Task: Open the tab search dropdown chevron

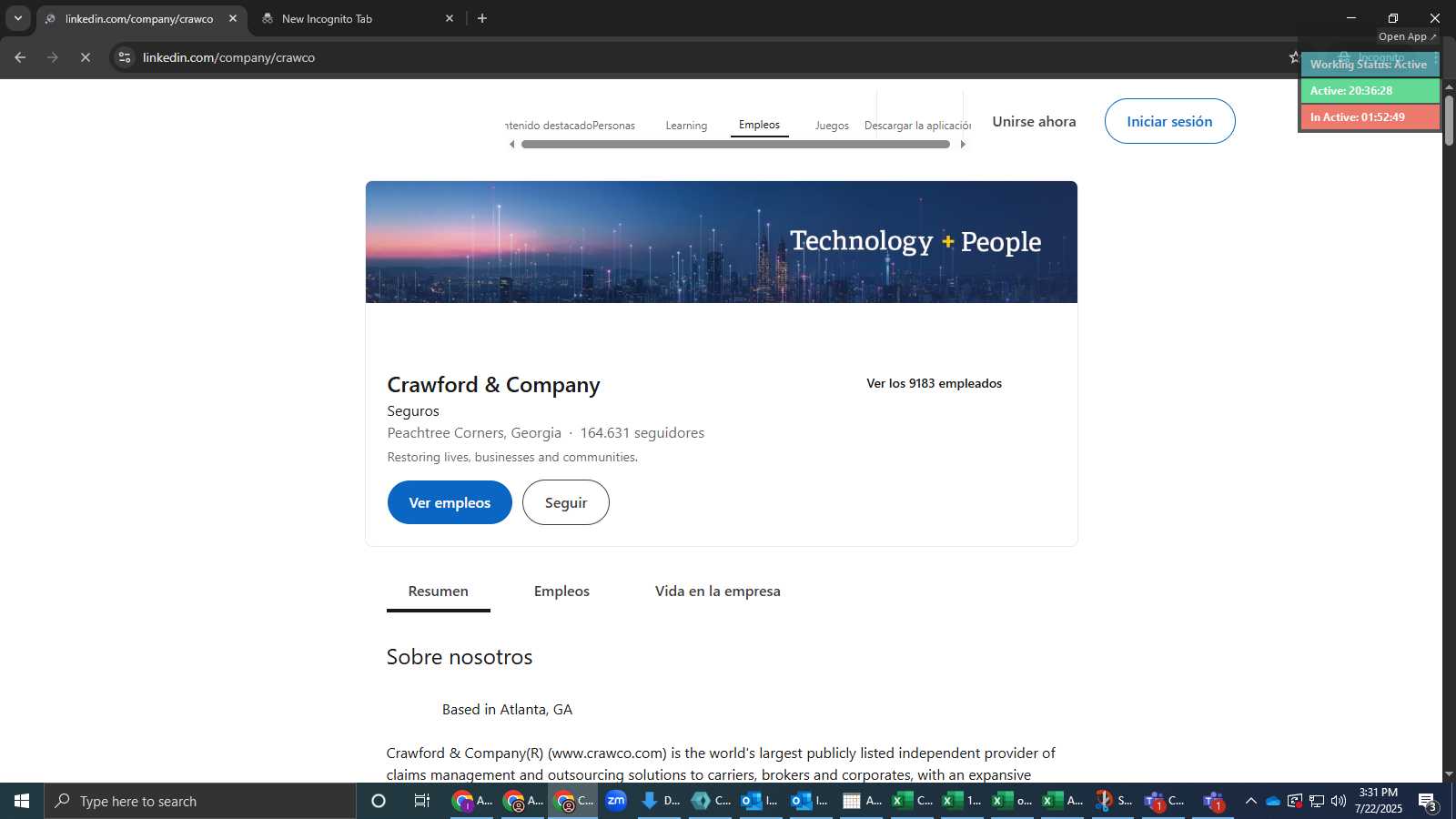Action: point(18,18)
